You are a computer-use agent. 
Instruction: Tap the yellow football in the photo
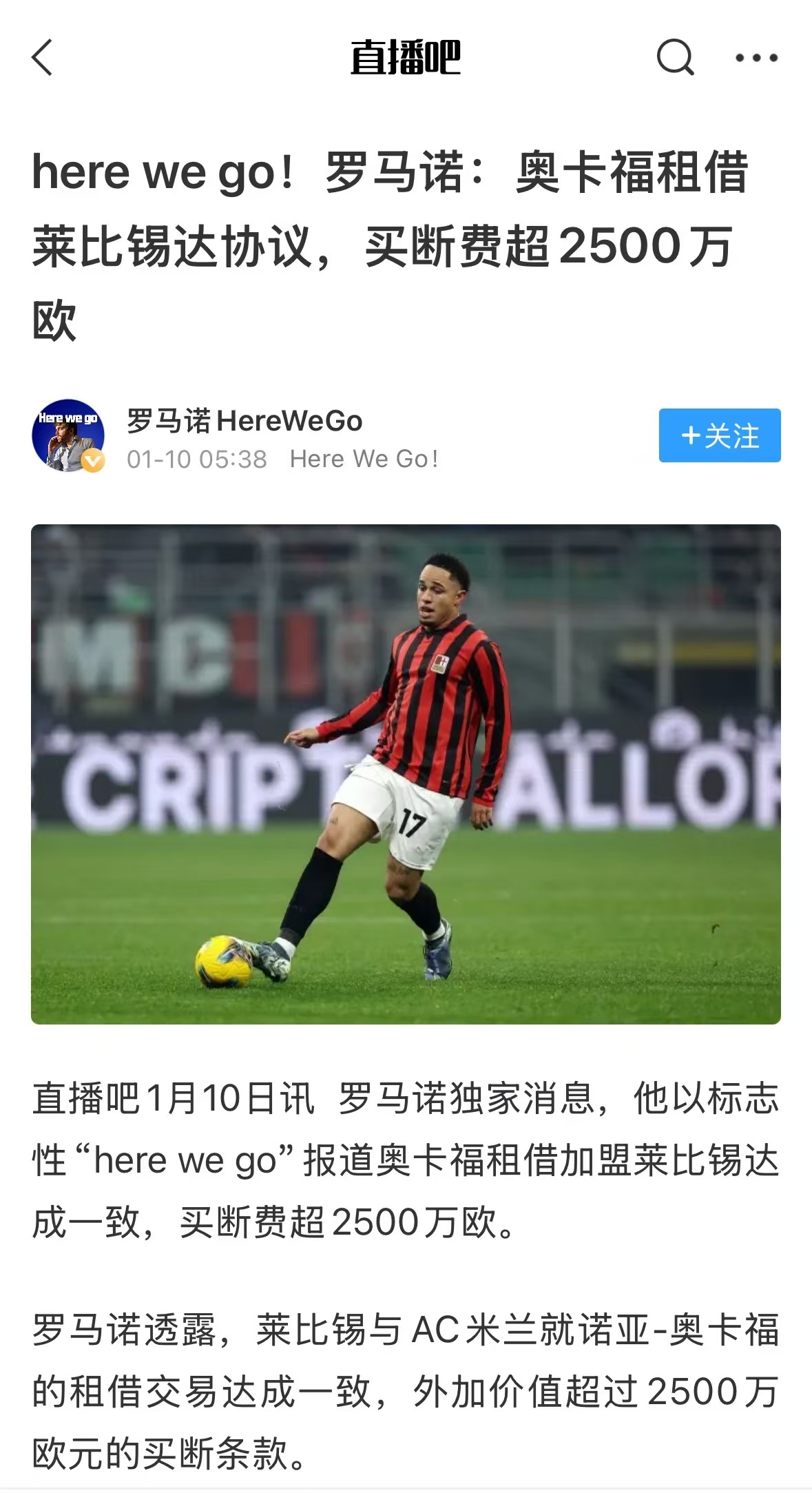[x=224, y=960]
